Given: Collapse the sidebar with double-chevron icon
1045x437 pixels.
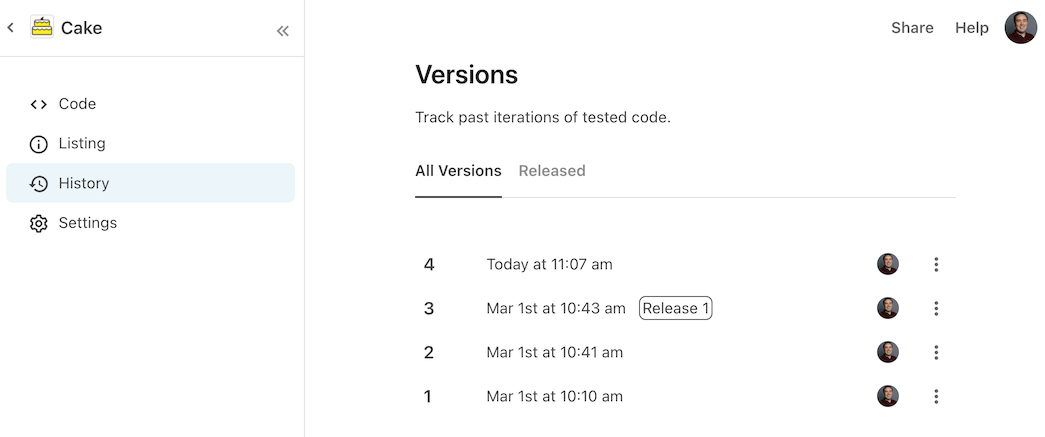Looking at the screenshot, I should (x=283, y=31).
